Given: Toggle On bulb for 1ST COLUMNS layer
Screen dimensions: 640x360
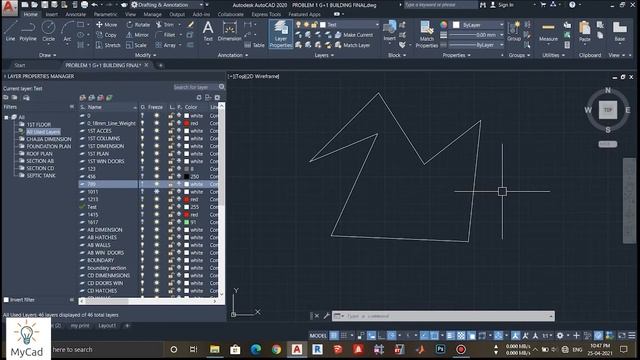Looking at the screenshot, I should [x=142, y=139].
